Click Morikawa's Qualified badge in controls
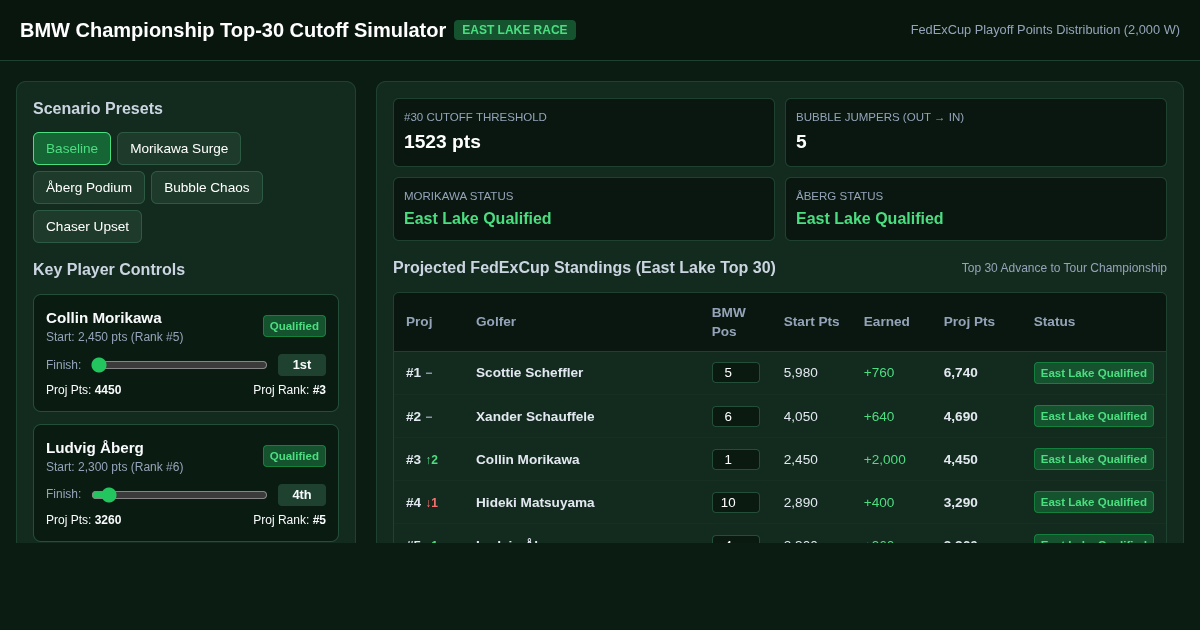Screen dimensions: 1200x630 [294, 326]
